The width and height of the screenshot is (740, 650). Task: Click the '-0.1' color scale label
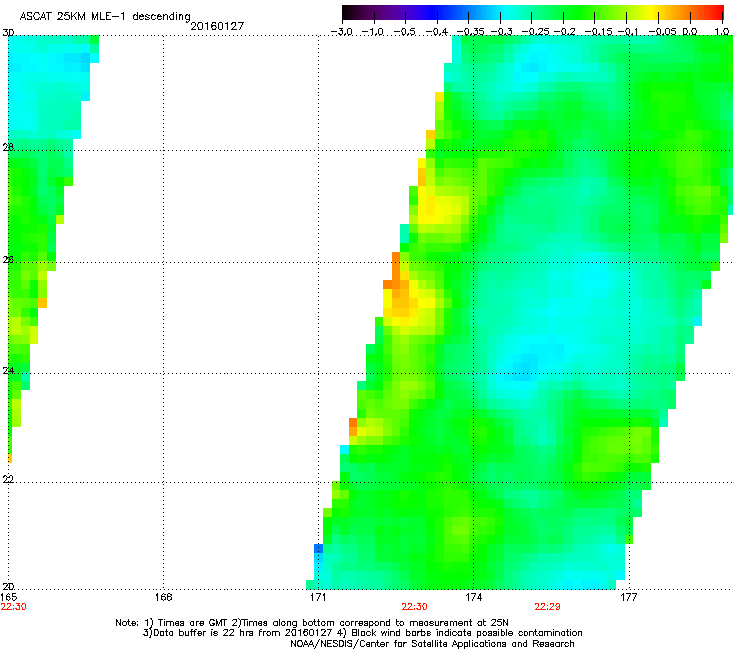(x=628, y=32)
